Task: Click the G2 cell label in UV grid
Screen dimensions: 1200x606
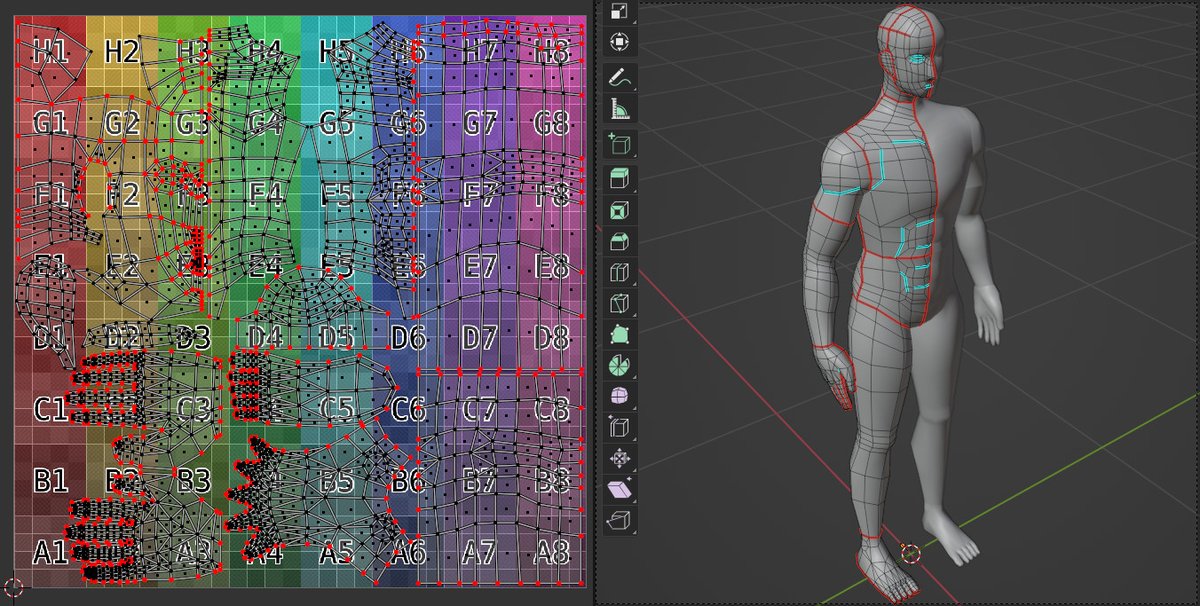Action: tap(122, 124)
